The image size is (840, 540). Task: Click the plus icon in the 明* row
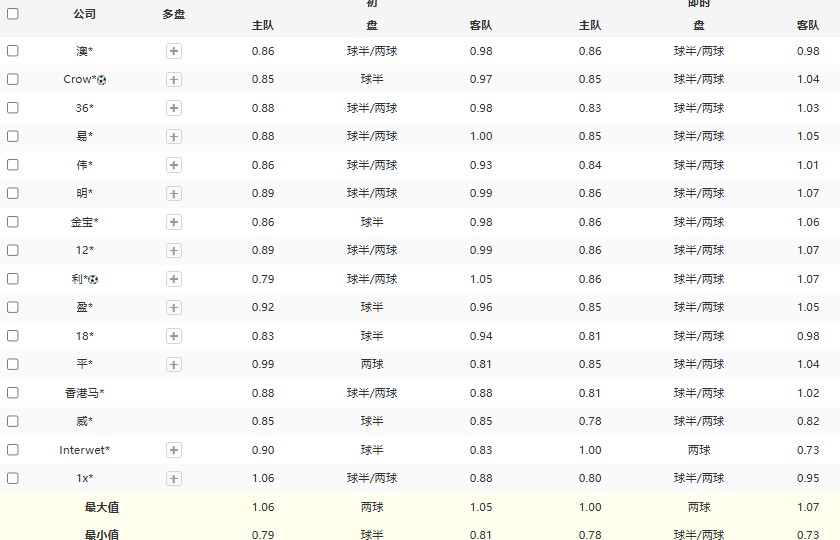174,193
